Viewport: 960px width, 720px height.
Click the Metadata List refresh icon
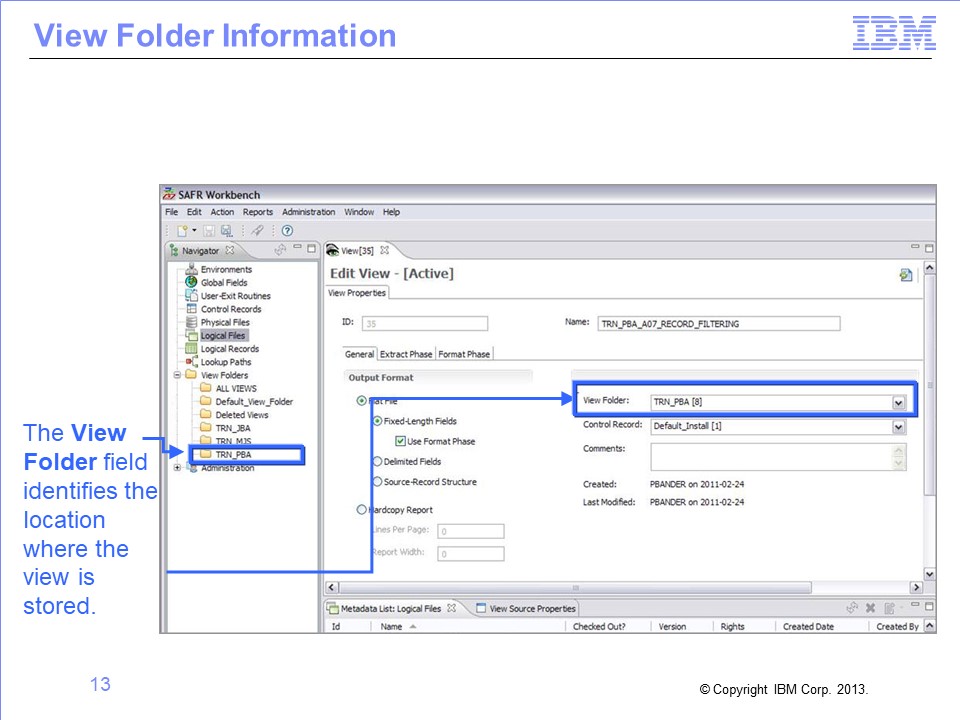pyautogui.click(x=852, y=607)
